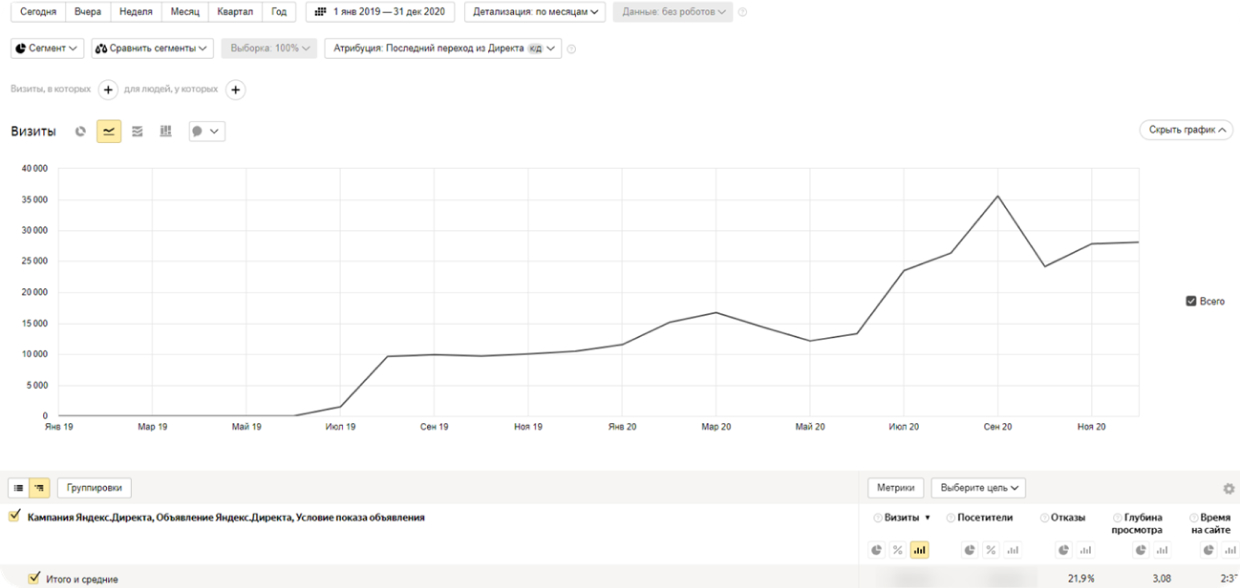The width and height of the screenshot is (1240, 588).
Task: Select the Вчера period tab
Action: click(88, 12)
